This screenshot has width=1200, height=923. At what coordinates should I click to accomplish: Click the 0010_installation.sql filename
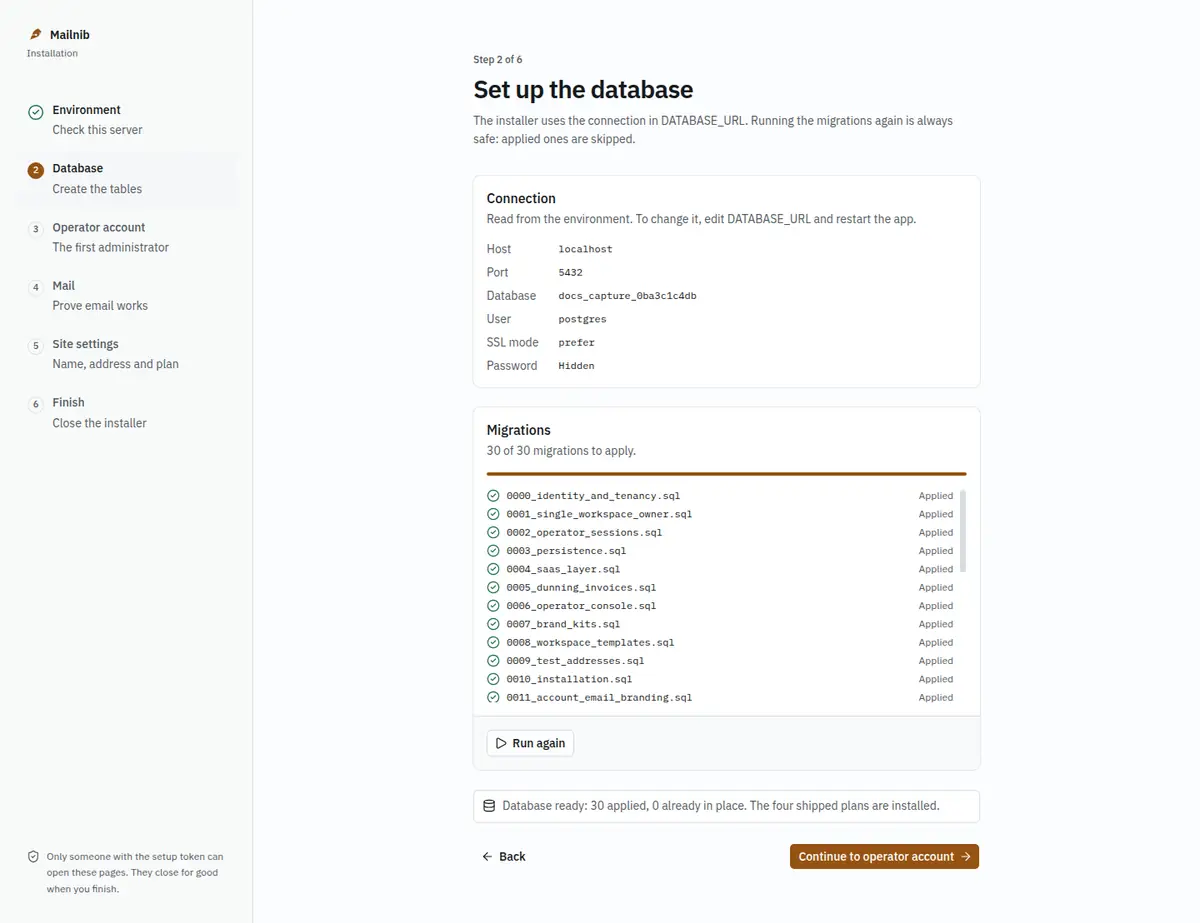(569, 679)
